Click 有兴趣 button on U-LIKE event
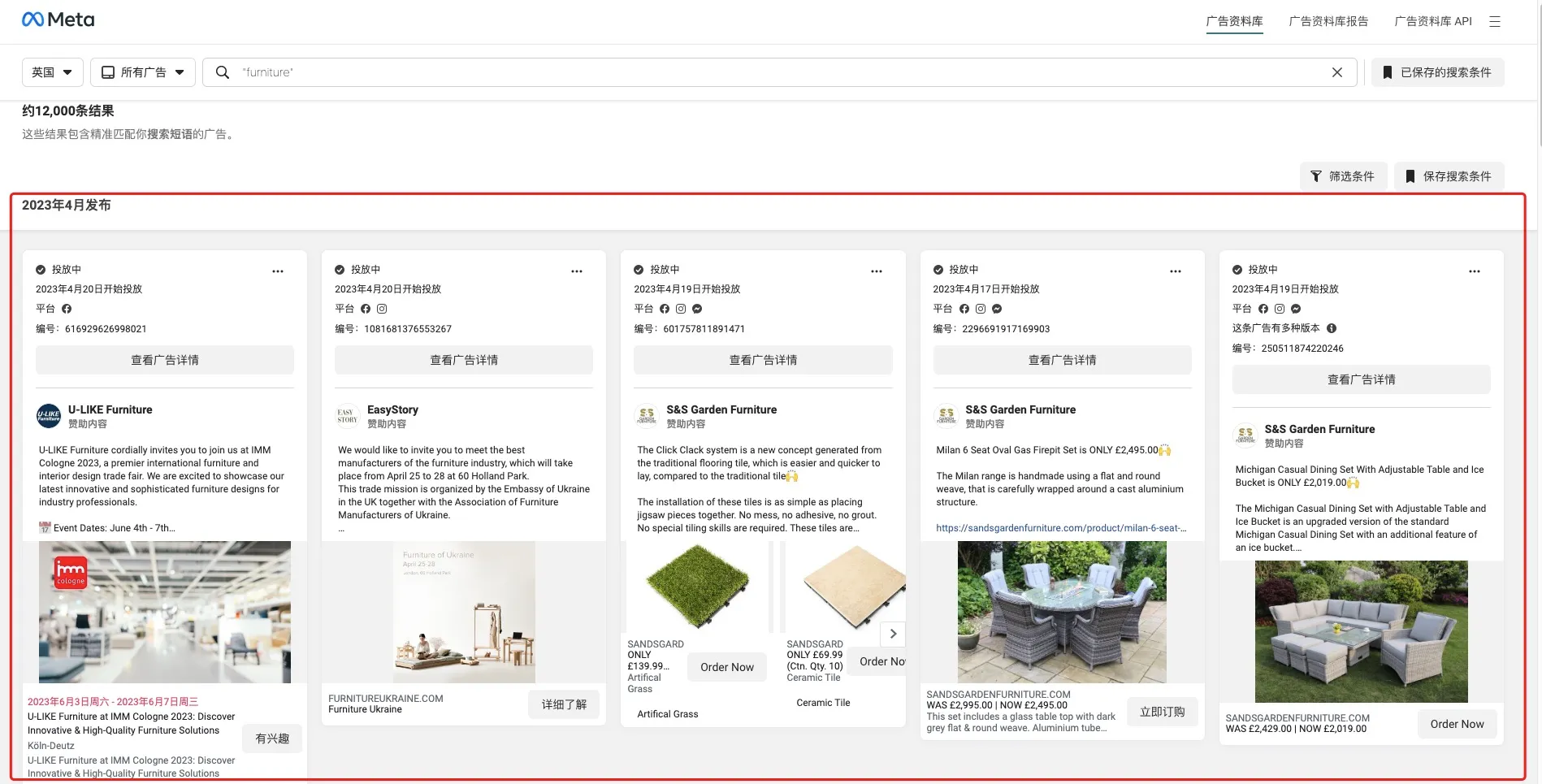1542x784 pixels. click(272, 739)
